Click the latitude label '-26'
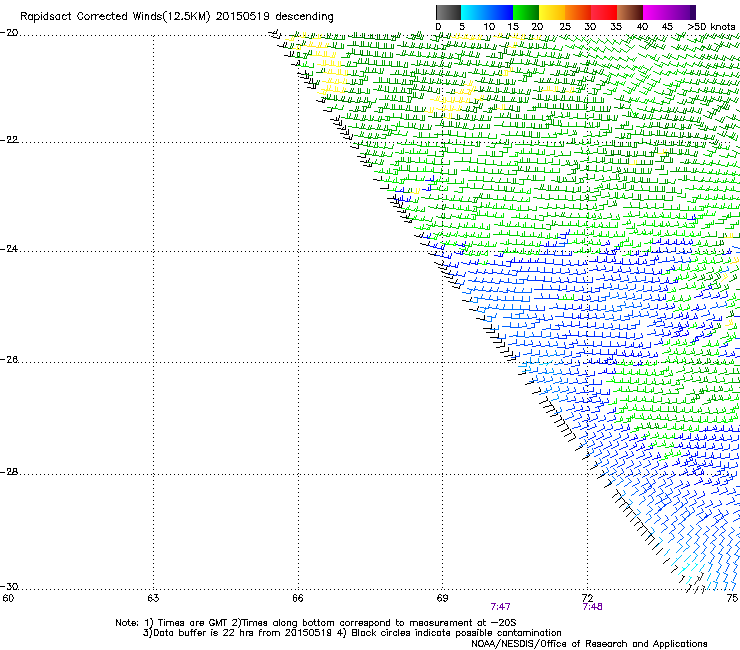 (x=9, y=360)
